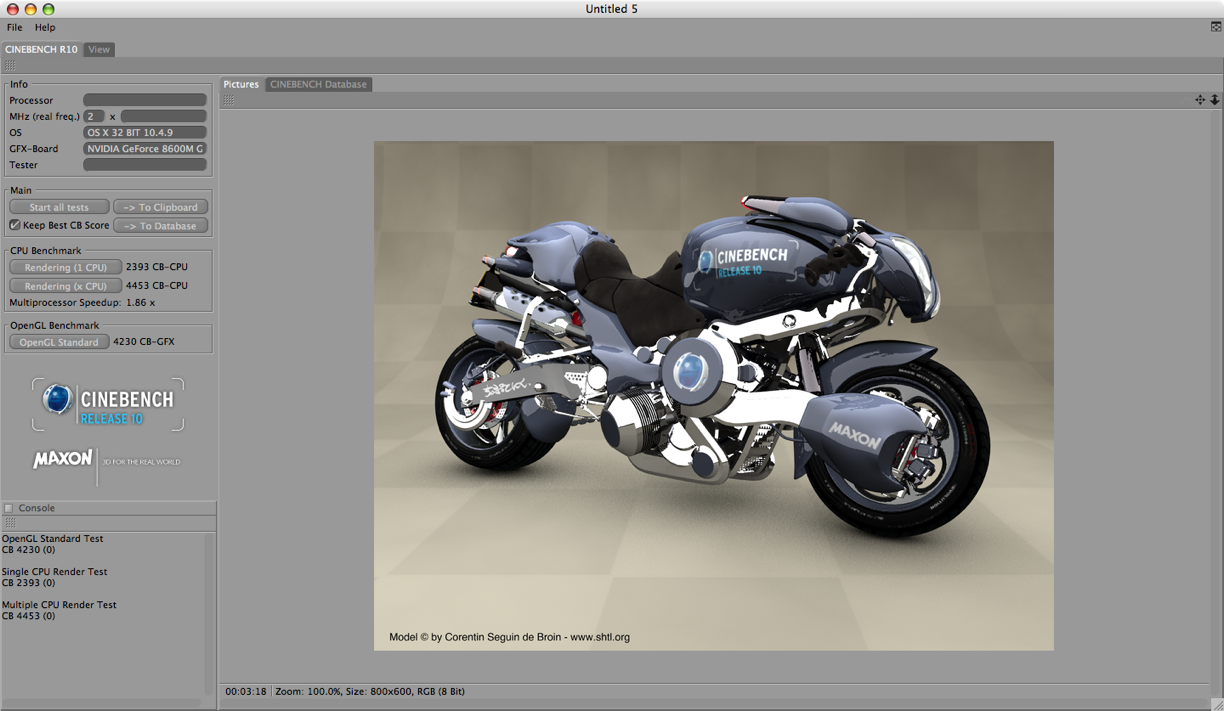
Task: Click the Multiprocessor Speedup: 1.86 x text
Action: click(x=82, y=302)
